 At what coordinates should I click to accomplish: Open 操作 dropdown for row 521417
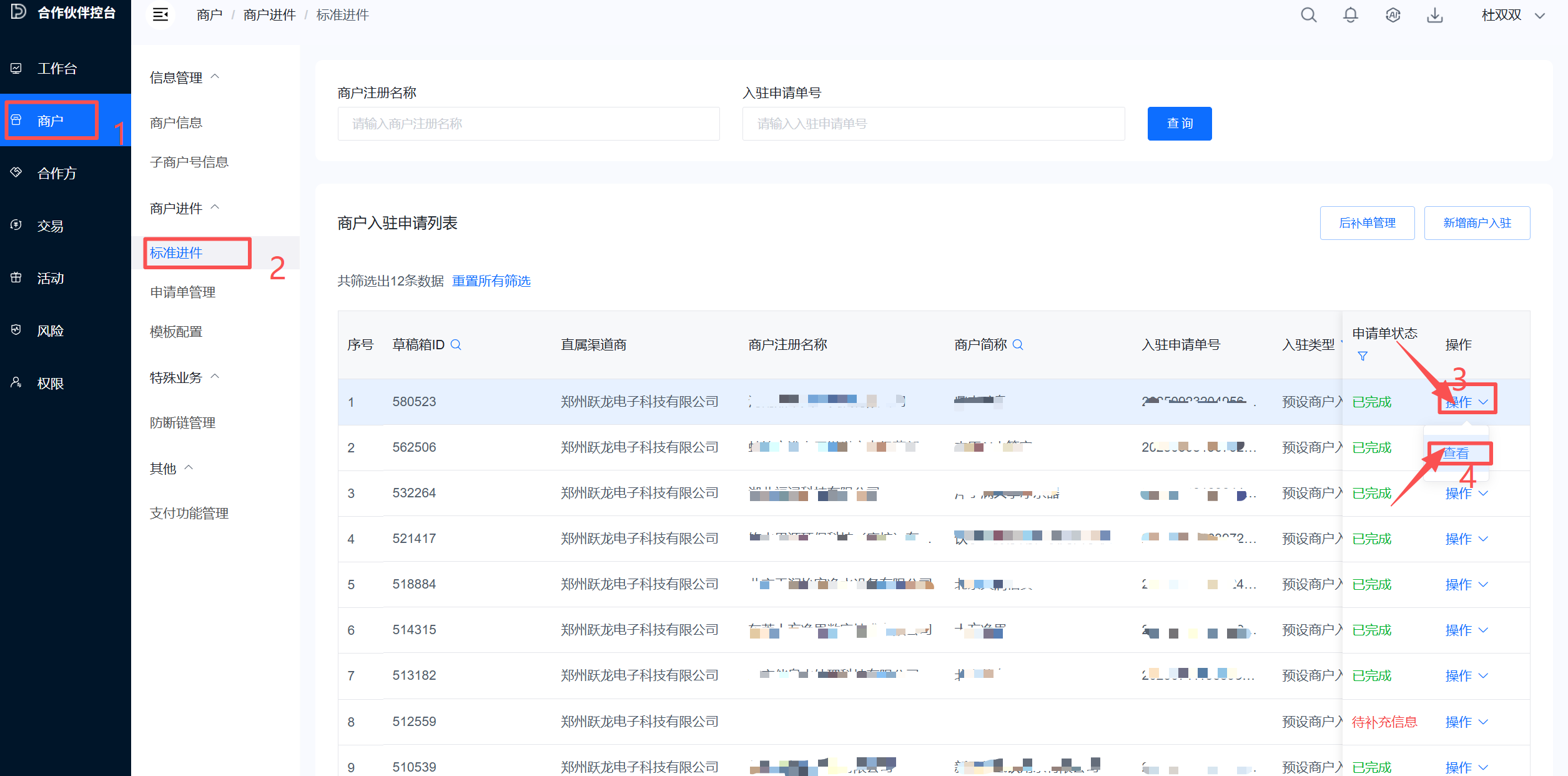(x=1466, y=539)
